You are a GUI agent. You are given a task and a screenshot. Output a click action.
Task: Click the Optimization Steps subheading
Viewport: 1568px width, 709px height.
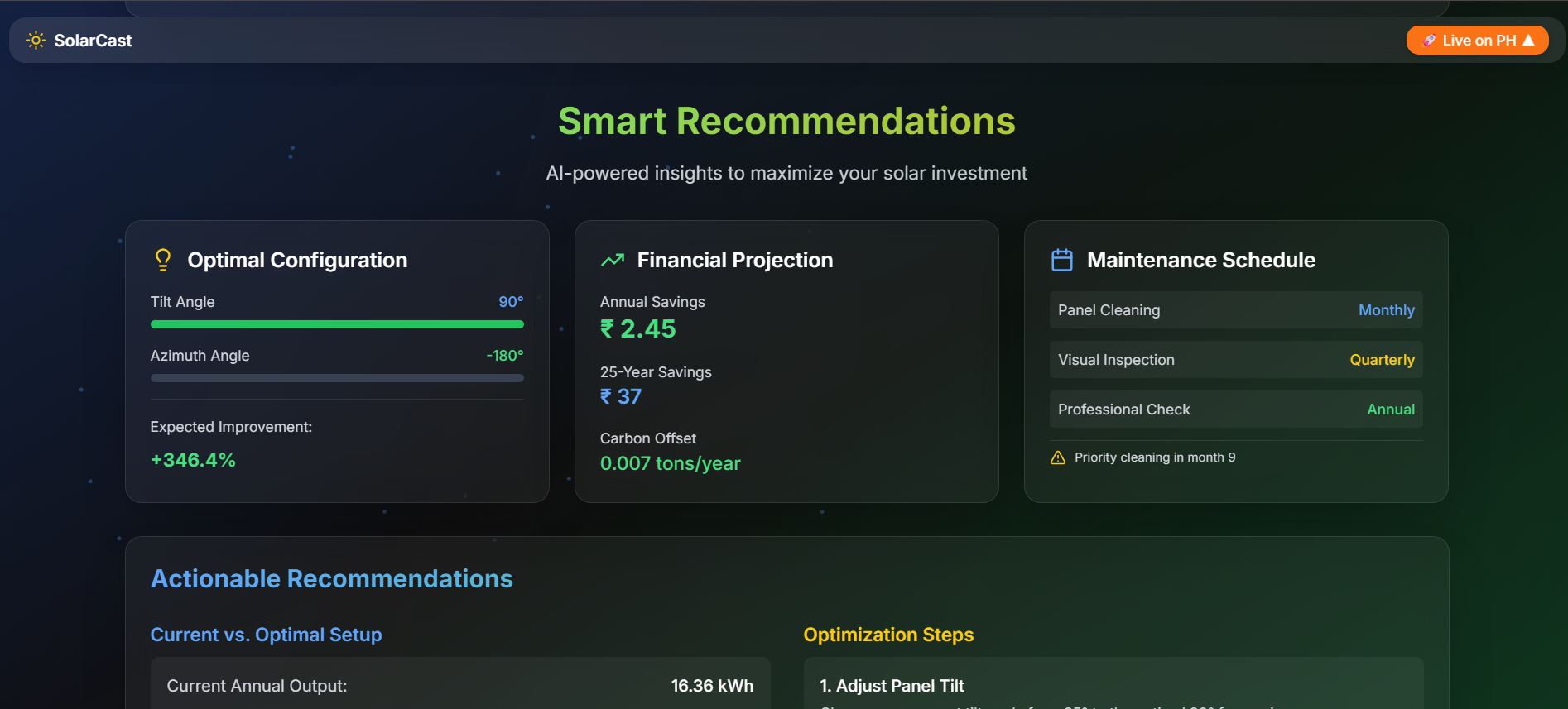(888, 635)
